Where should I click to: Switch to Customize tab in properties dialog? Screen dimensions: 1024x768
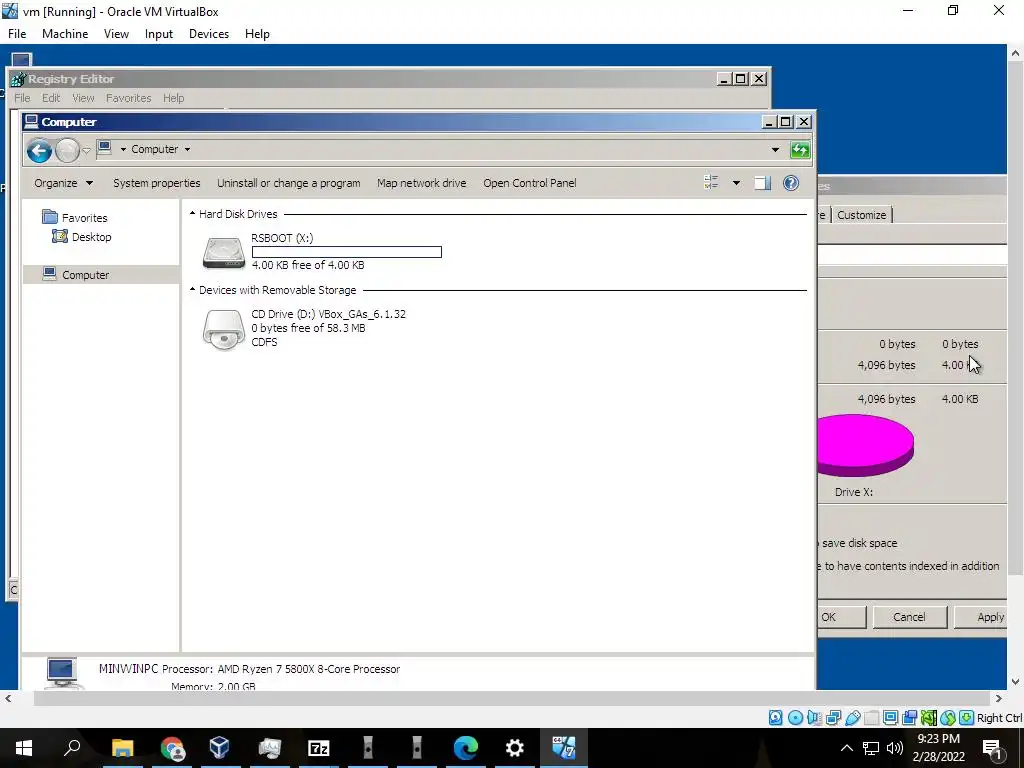861,215
